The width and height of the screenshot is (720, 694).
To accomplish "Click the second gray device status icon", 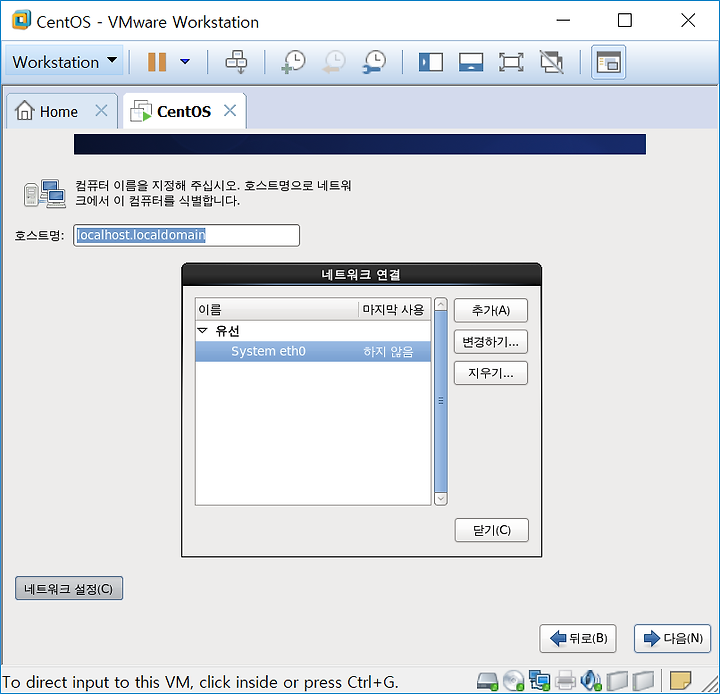I will (643, 681).
